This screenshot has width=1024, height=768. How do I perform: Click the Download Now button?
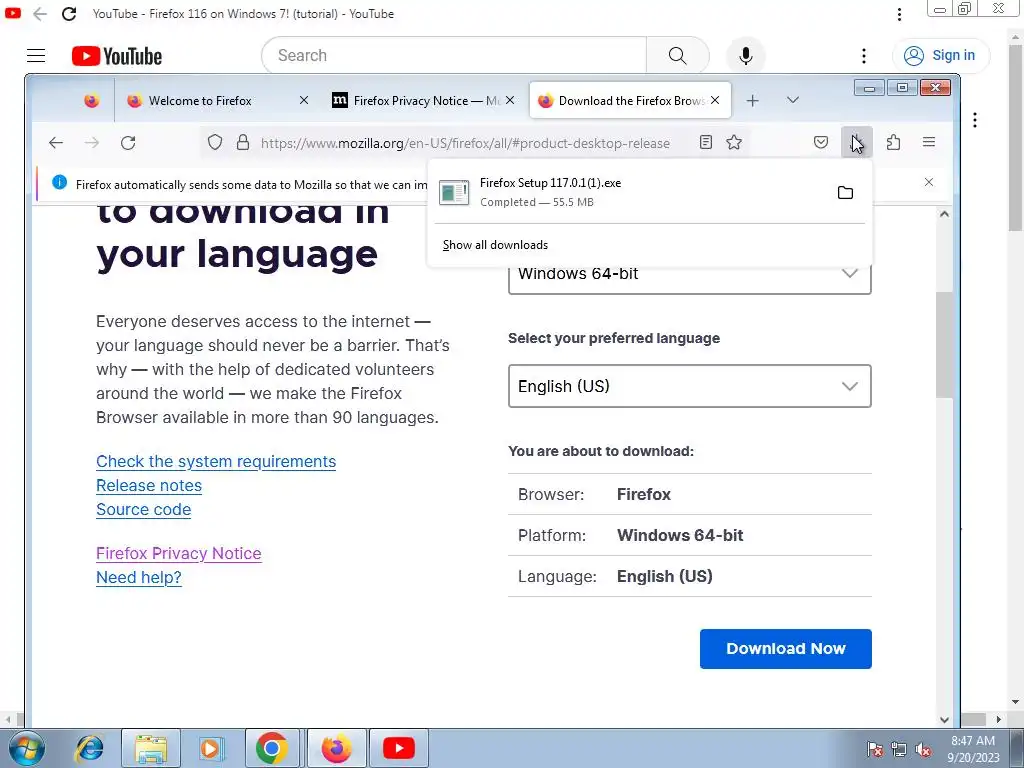pyautogui.click(x=786, y=648)
